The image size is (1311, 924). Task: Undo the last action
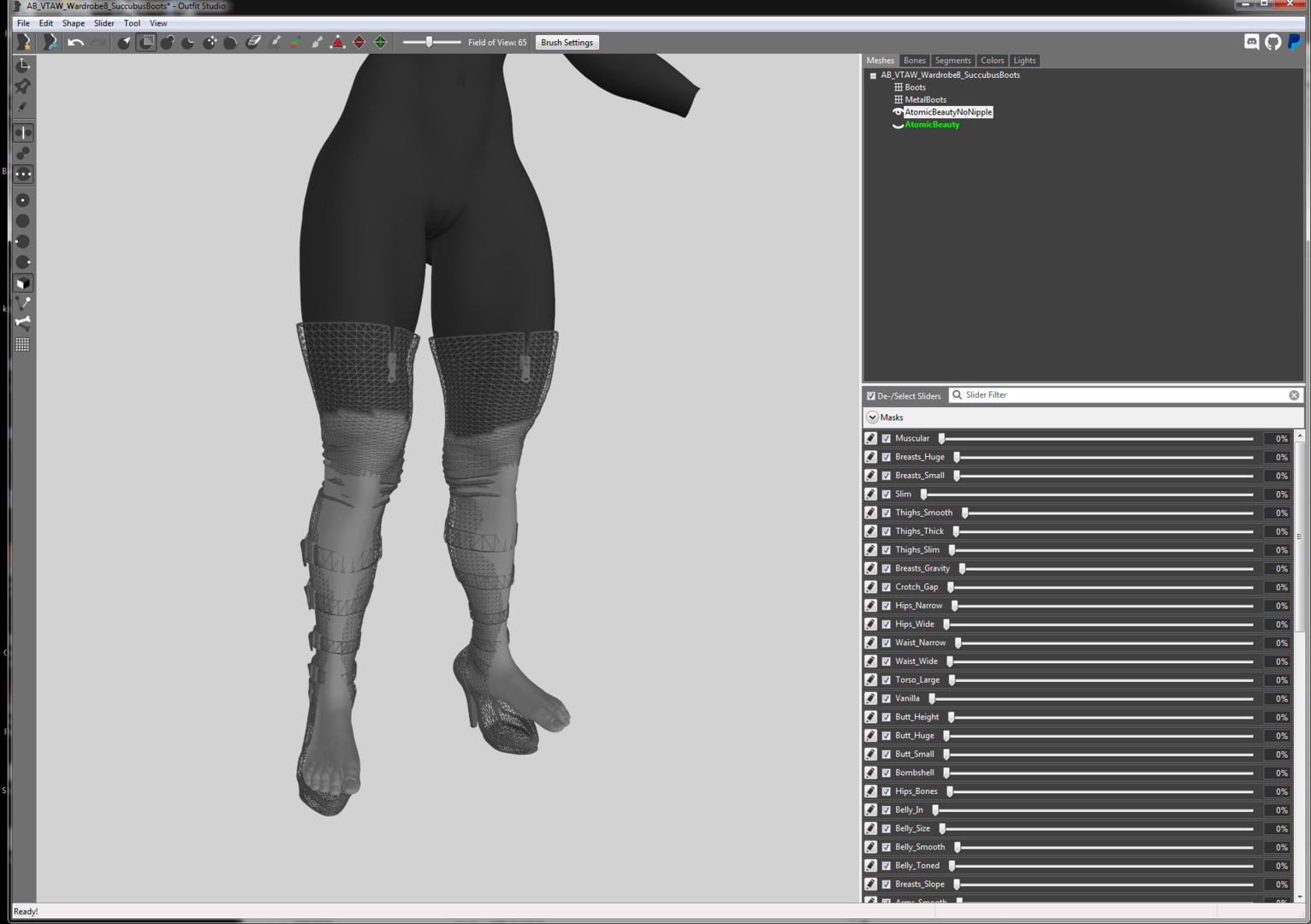76,42
